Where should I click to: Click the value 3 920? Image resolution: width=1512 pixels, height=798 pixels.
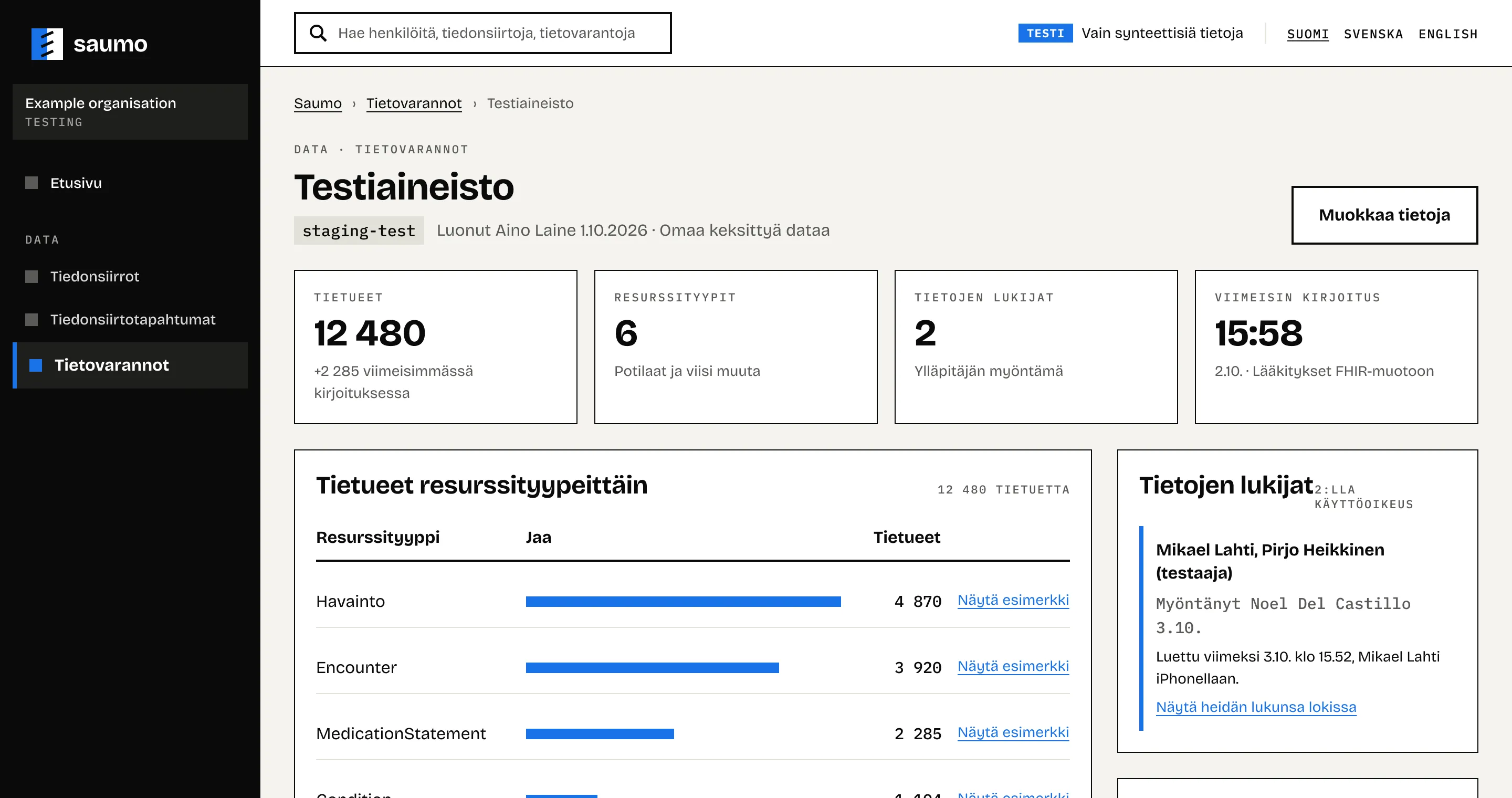(x=918, y=668)
